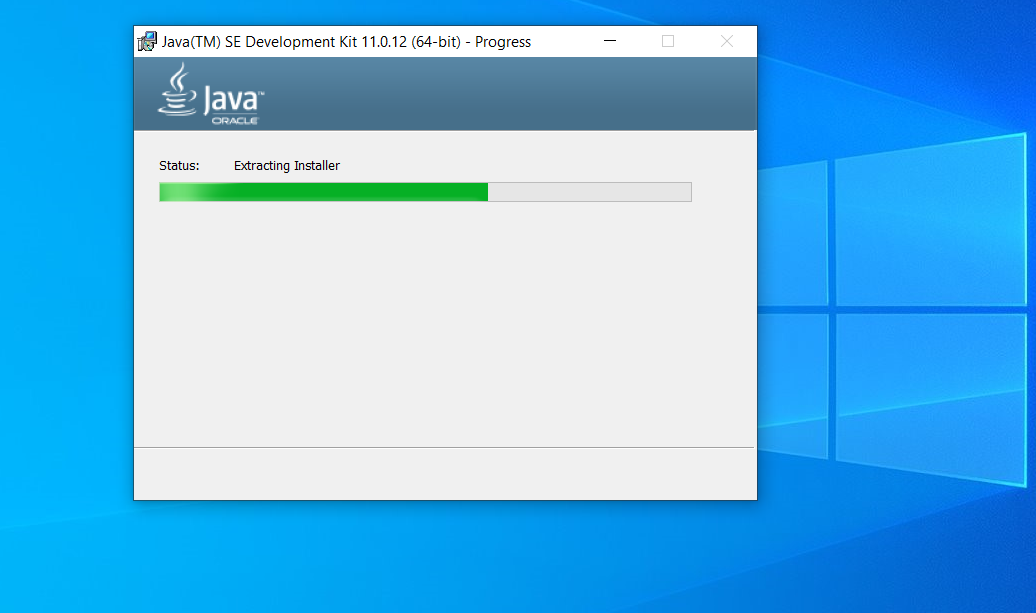Click the Java installer icon in title bar
Viewport: 1036px width, 613px height.
coord(147,41)
